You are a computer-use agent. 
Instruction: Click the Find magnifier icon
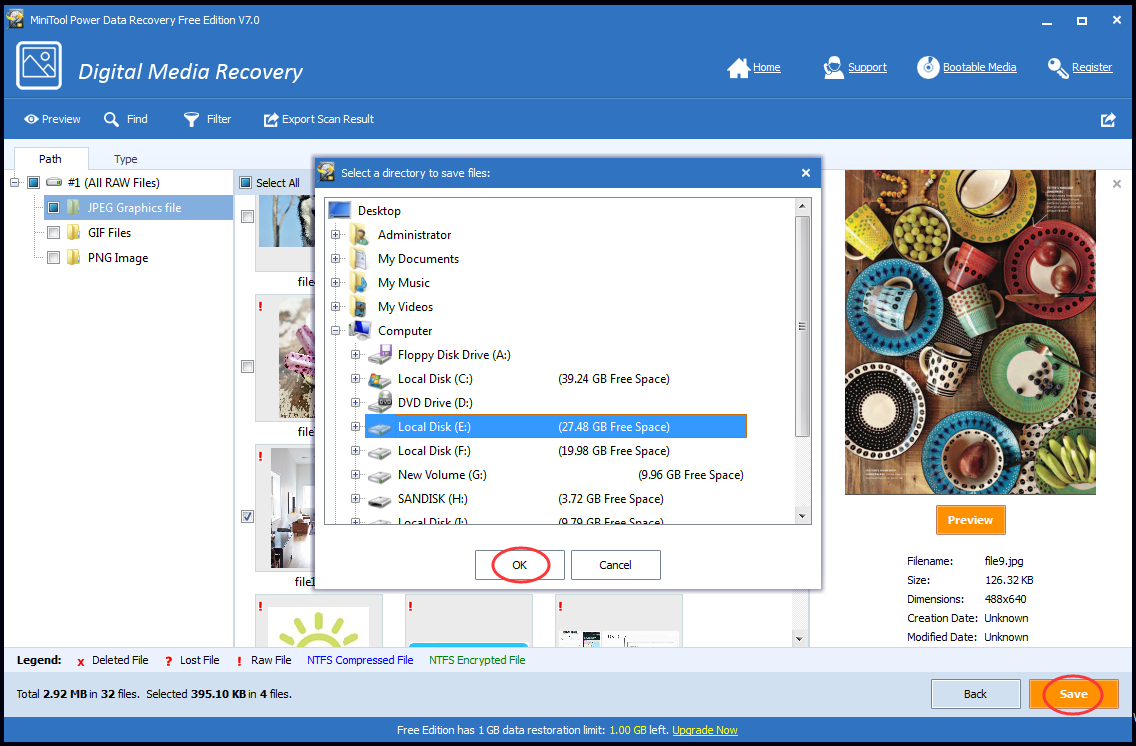[x=111, y=119]
